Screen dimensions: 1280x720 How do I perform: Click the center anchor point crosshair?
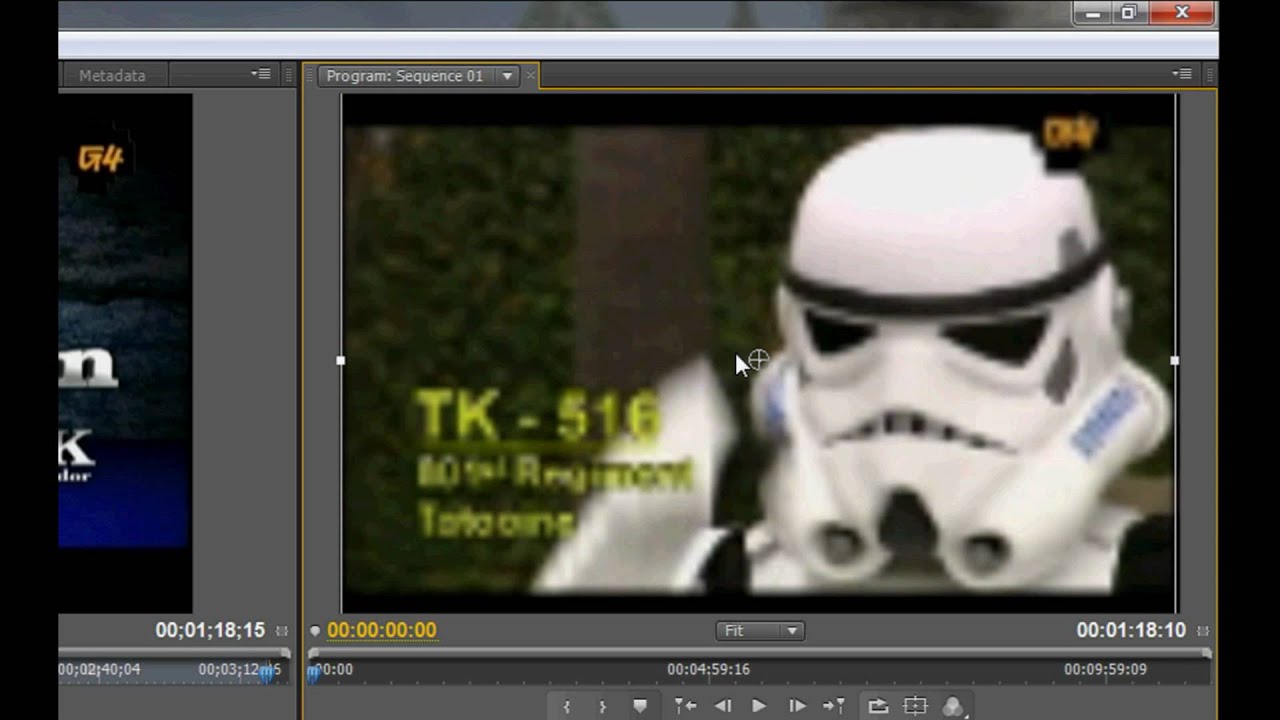pyautogui.click(x=759, y=360)
